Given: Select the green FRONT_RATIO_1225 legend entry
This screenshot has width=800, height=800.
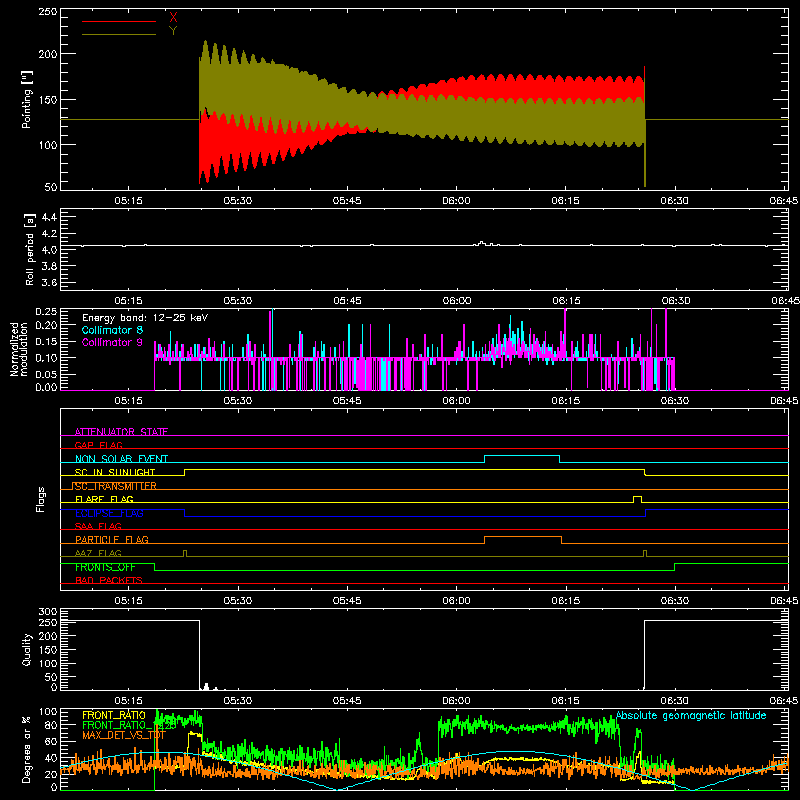Looking at the screenshot, I should point(129,725).
